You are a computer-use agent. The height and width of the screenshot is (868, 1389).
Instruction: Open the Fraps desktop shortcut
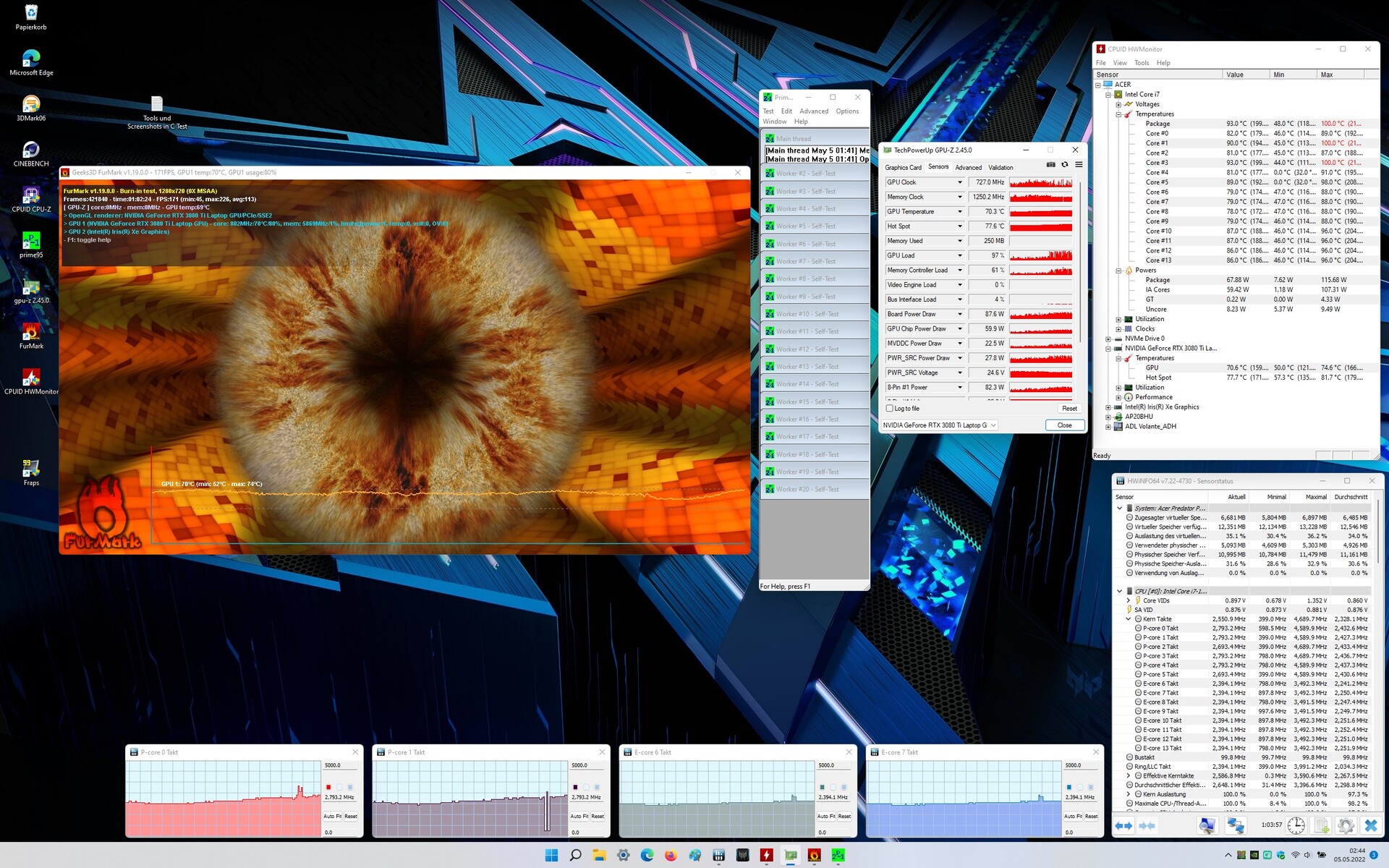point(31,472)
